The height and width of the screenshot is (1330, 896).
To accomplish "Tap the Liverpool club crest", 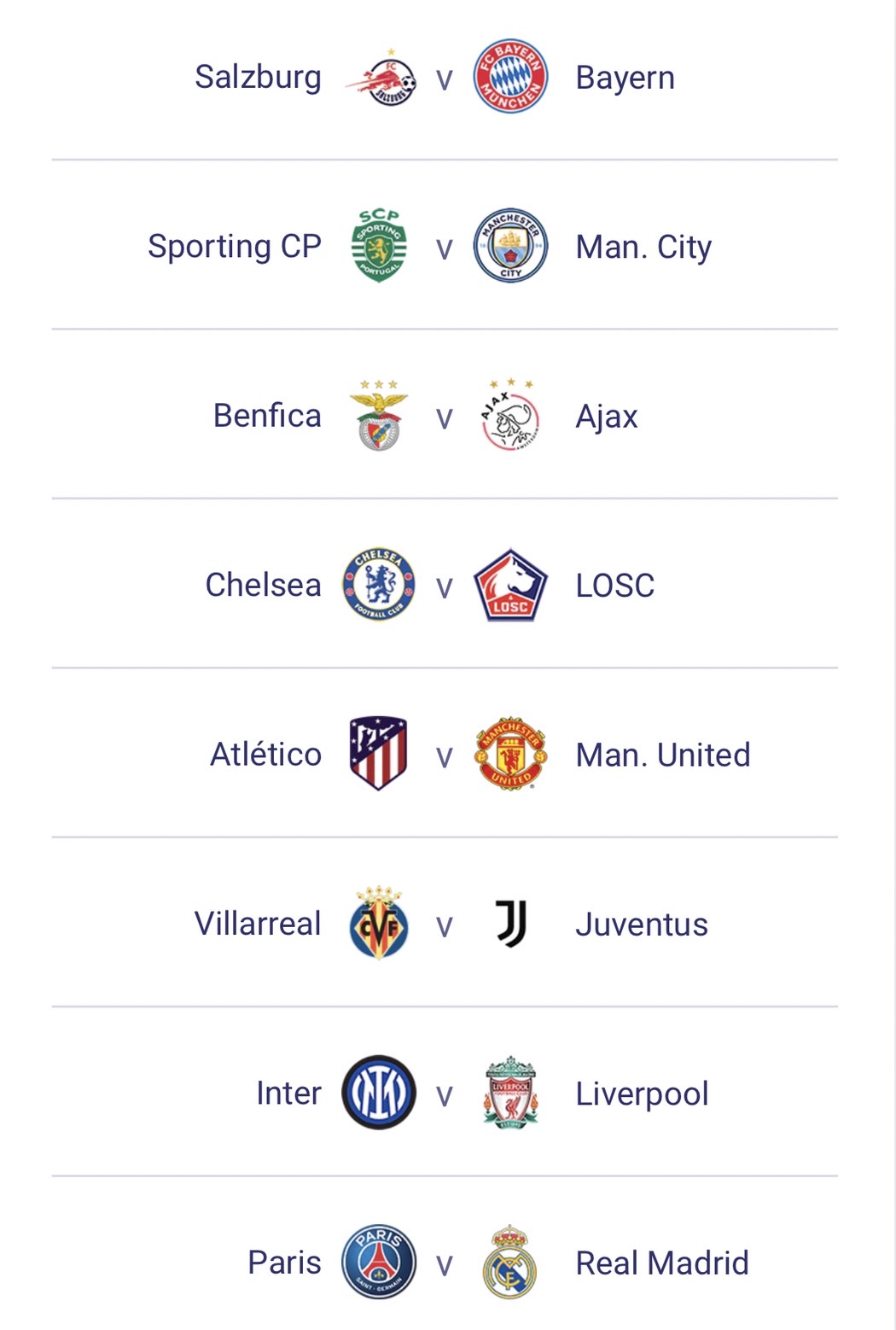I will point(510,1093).
